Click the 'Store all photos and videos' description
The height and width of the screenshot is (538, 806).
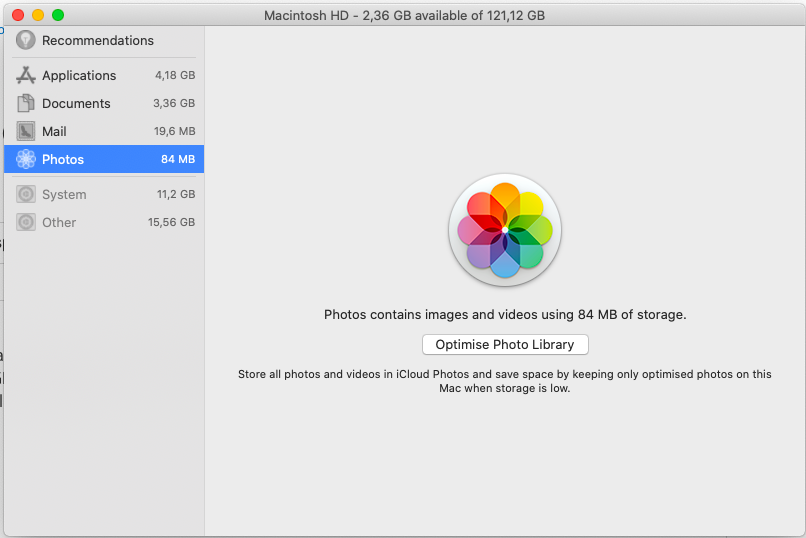point(505,381)
